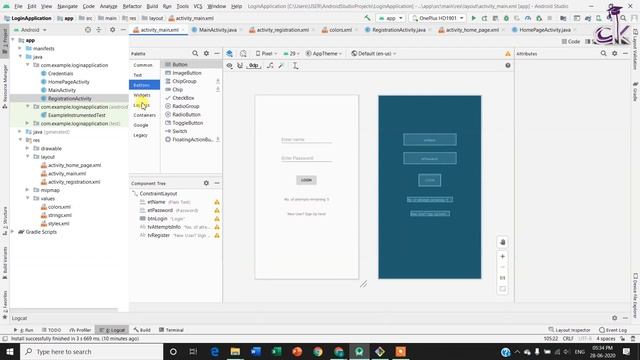Open Android Studio from the Windows taskbar
This screenshot has width=640, height=360.
pos(359,351)
